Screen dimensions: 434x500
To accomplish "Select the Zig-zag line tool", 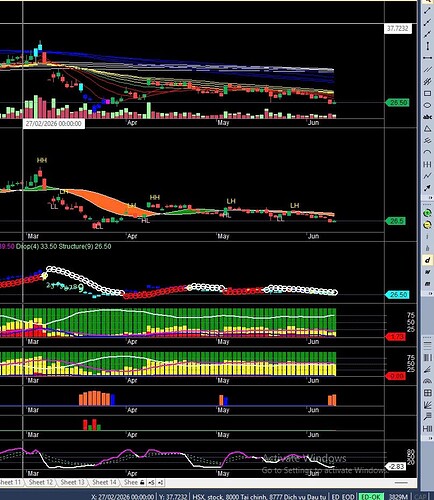I will click(427, 176).
